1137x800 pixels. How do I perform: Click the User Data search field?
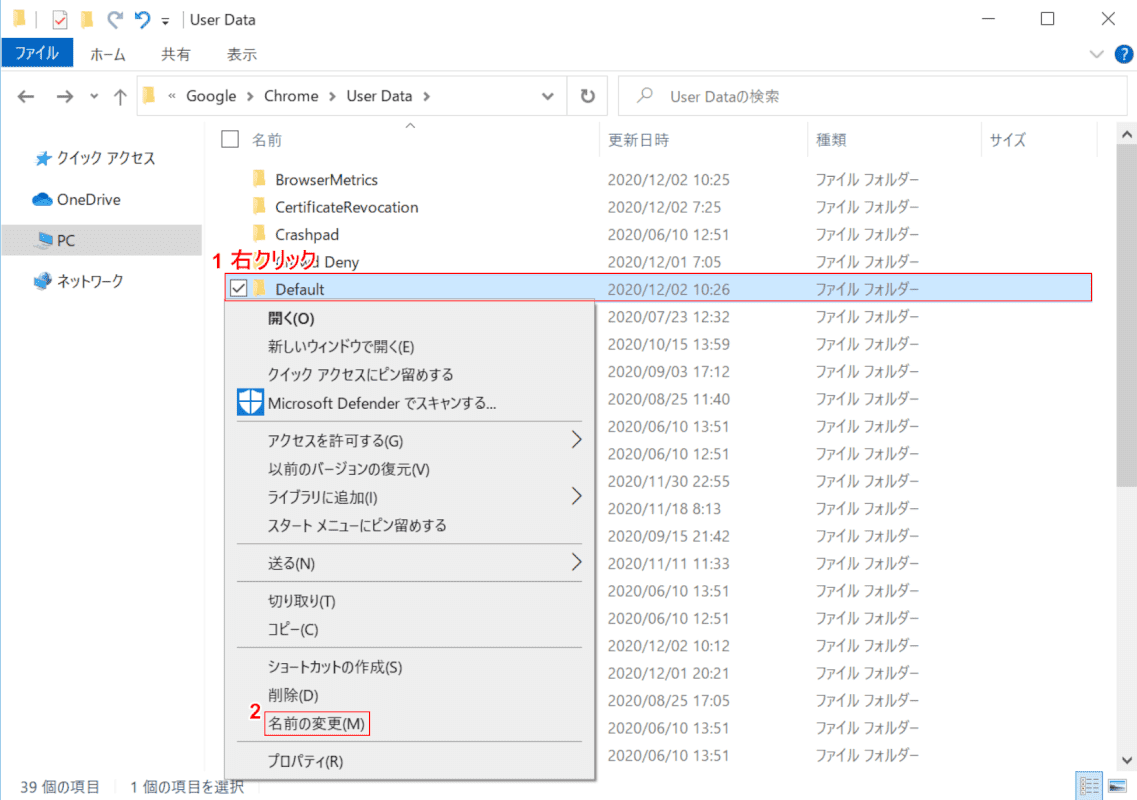click(x=872, y=96)
